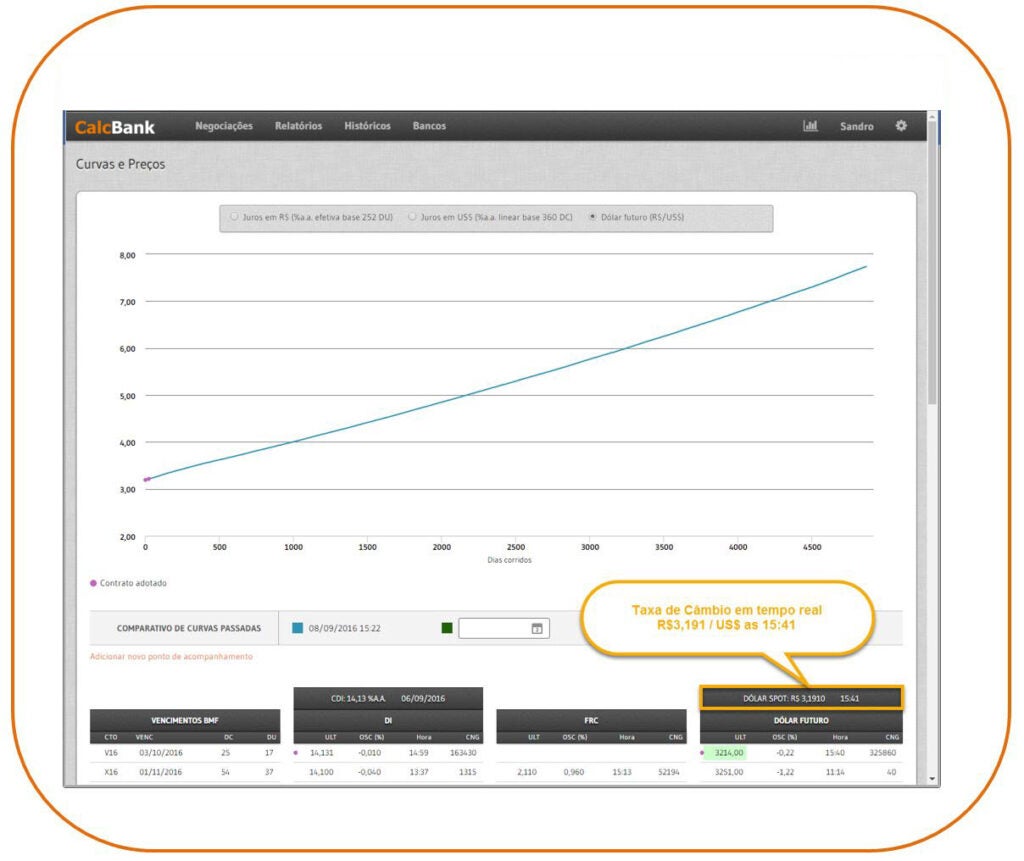1024x861 pixels.
Task: Select Juros em US$ radio option
Action: (413, 217)
